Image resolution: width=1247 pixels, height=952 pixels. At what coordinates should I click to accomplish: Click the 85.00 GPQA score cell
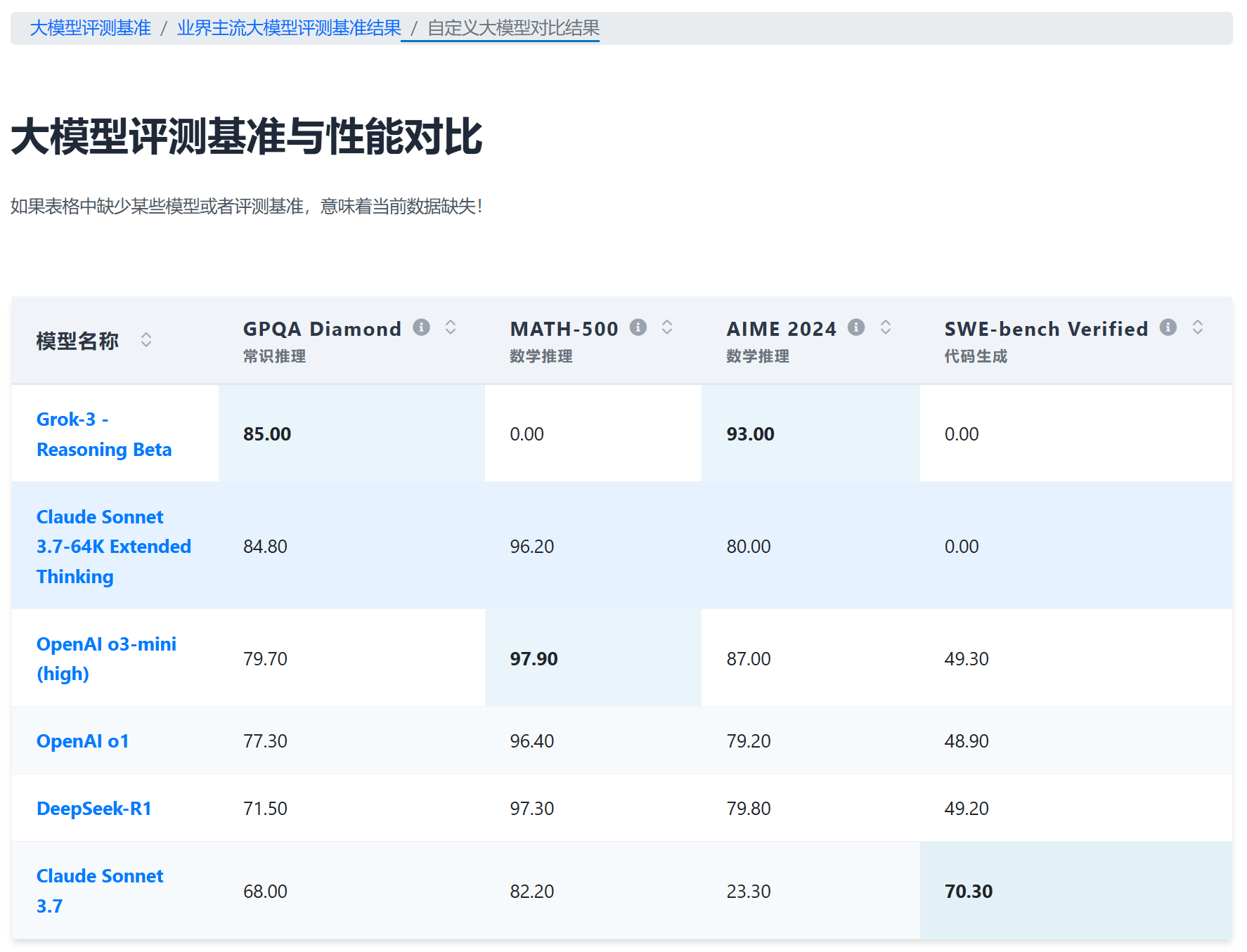click(x=351, y=433)
